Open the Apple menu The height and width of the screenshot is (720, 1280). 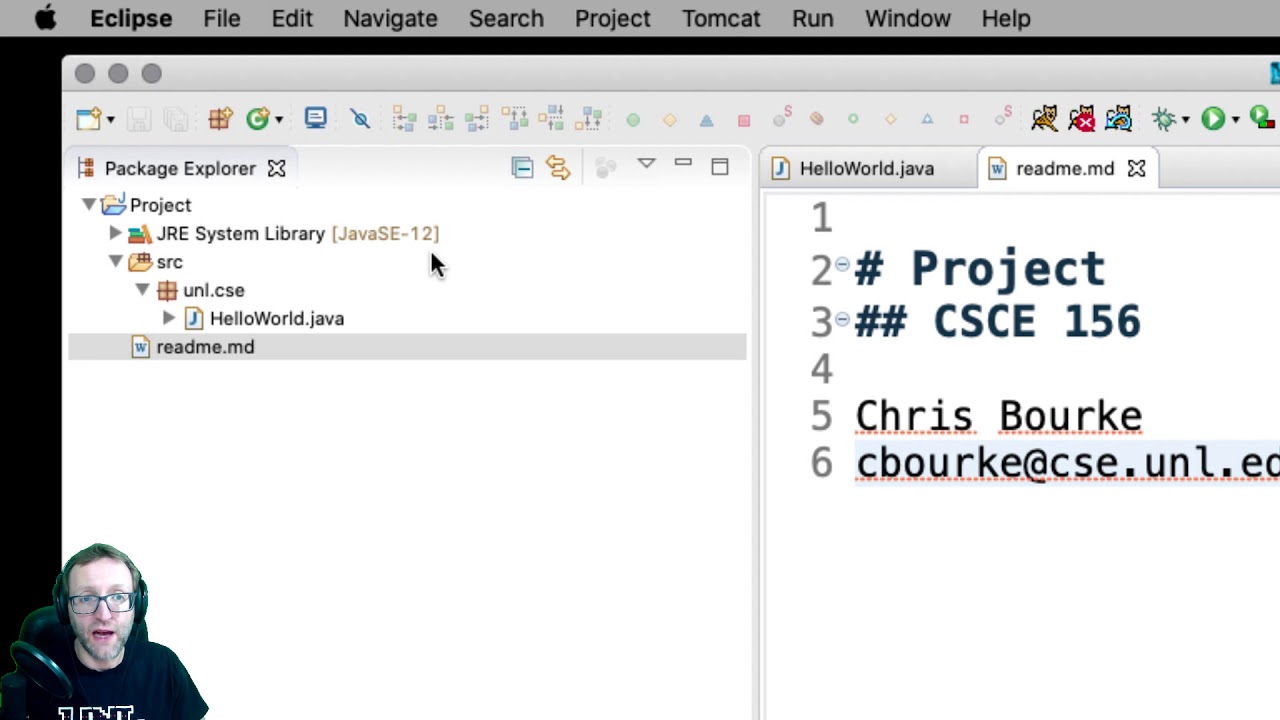45,18
